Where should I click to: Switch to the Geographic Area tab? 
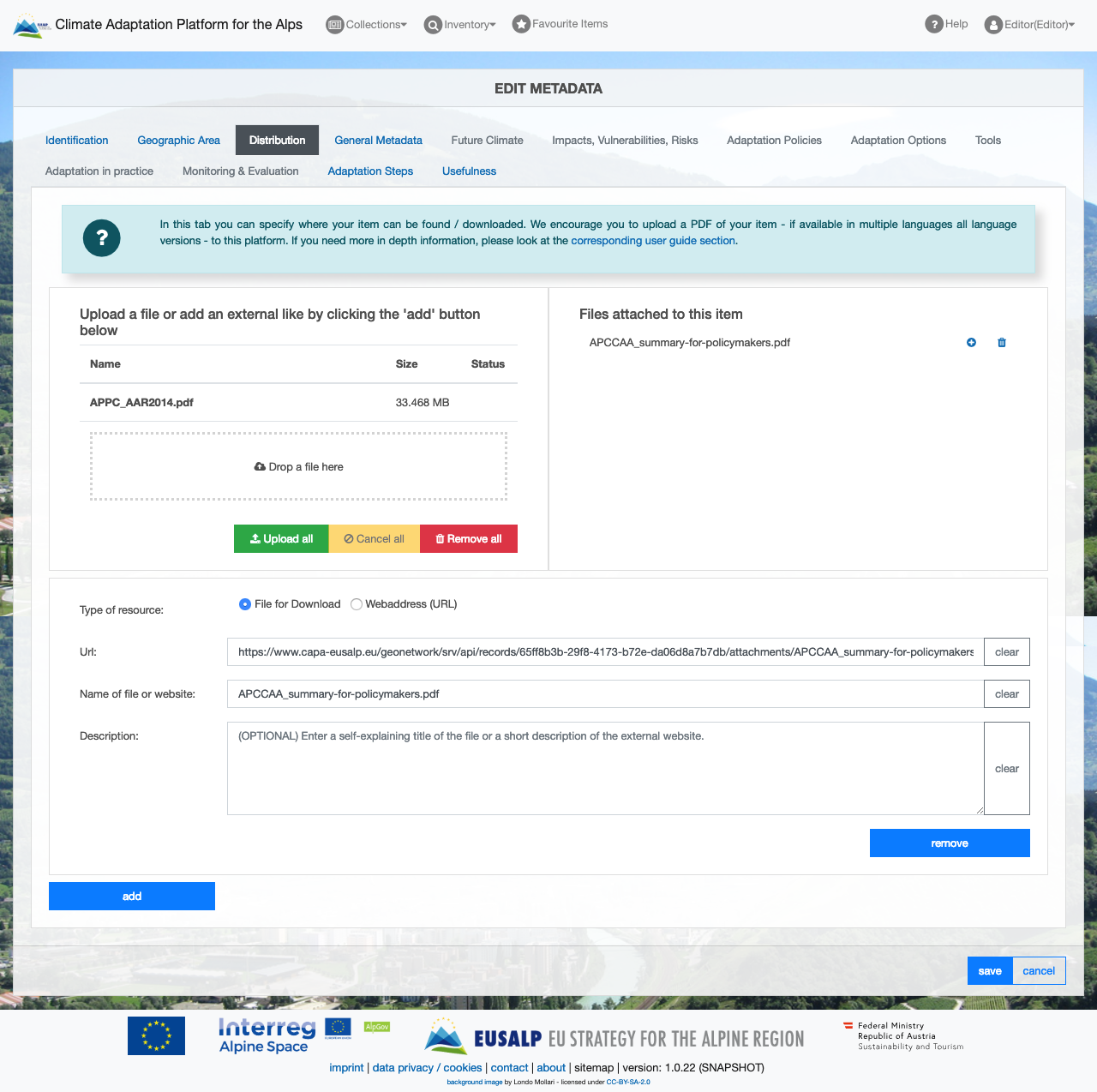[x=178, y=141]
